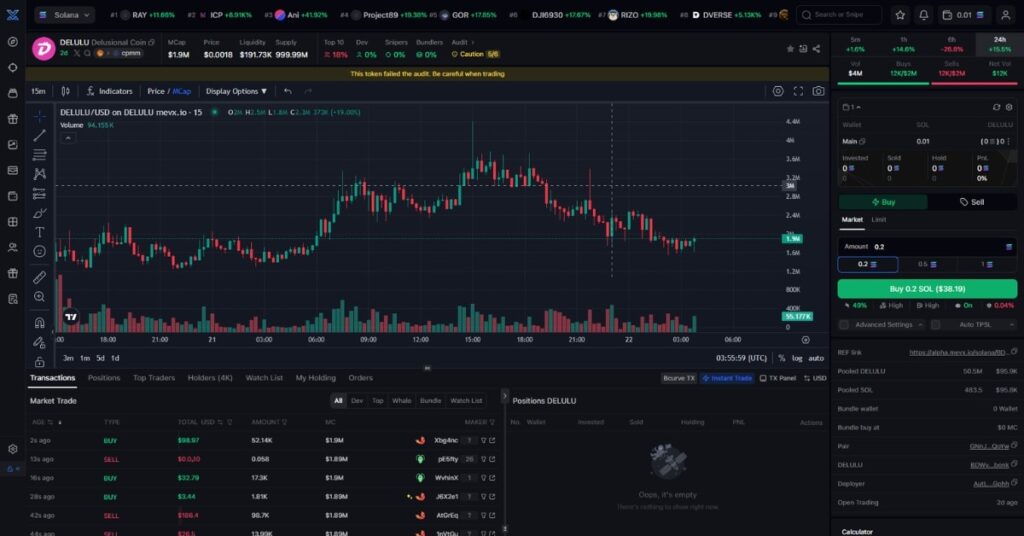Open the Solana chain dropdown
The height and width of the screenshot is (536, 1024).
(x=64, y=14)
